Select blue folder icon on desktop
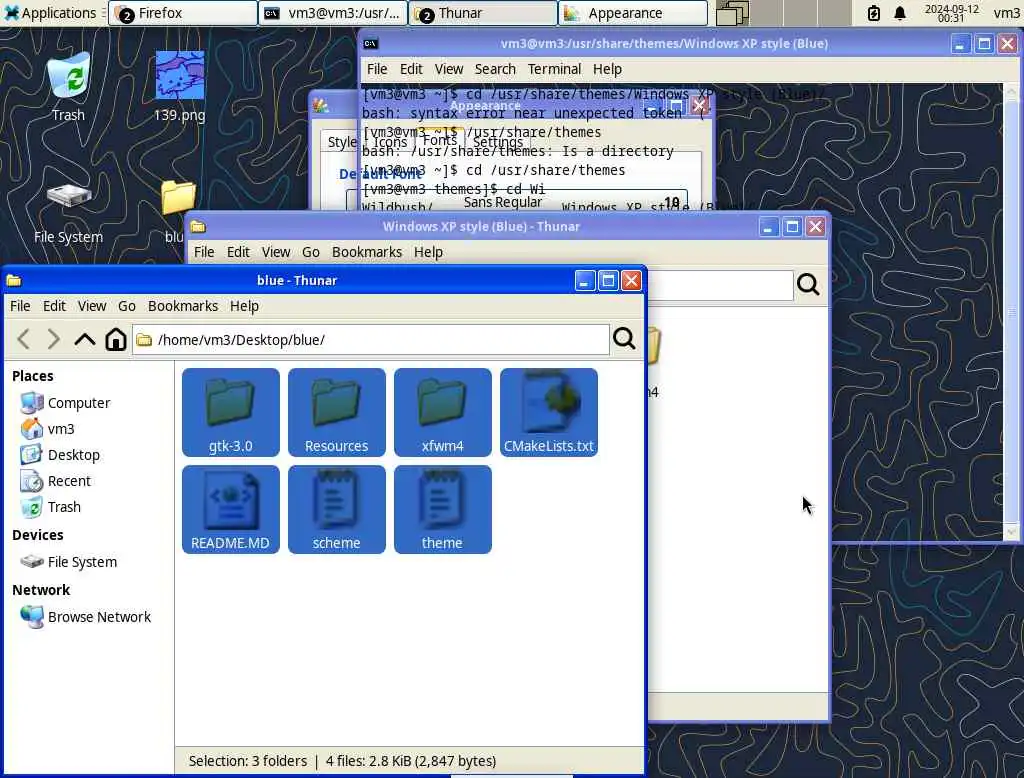1024x778 pixels. 178,198
